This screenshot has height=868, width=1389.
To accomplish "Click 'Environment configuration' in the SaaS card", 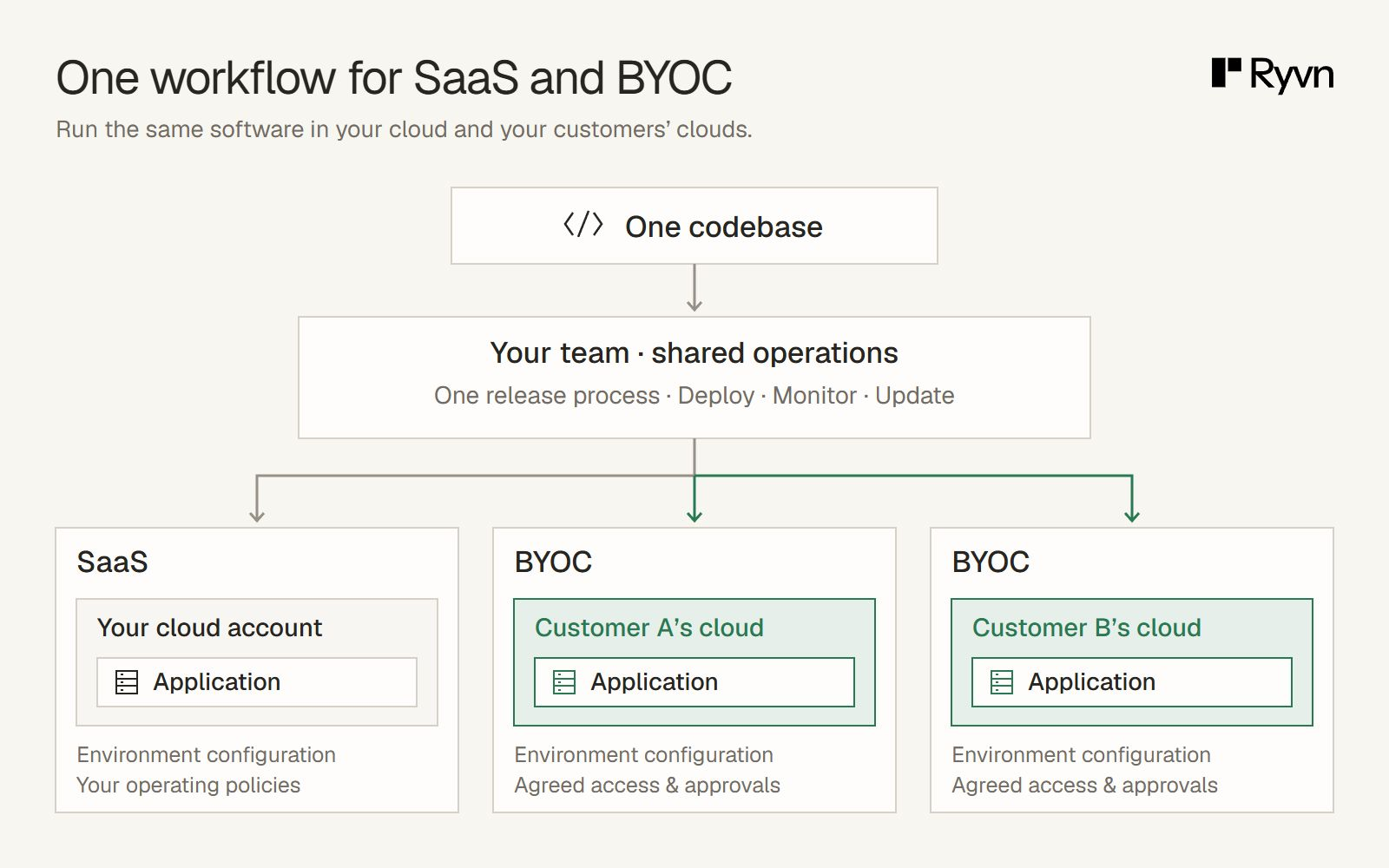I will 207,755.
